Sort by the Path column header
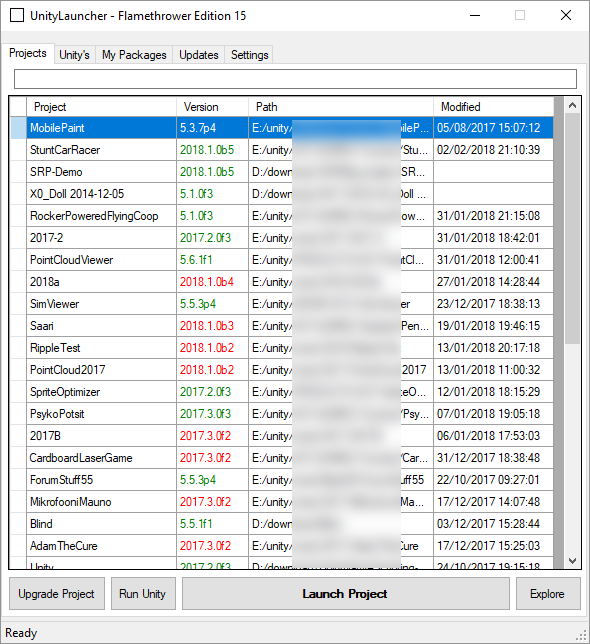 click(x=341, y=107)
